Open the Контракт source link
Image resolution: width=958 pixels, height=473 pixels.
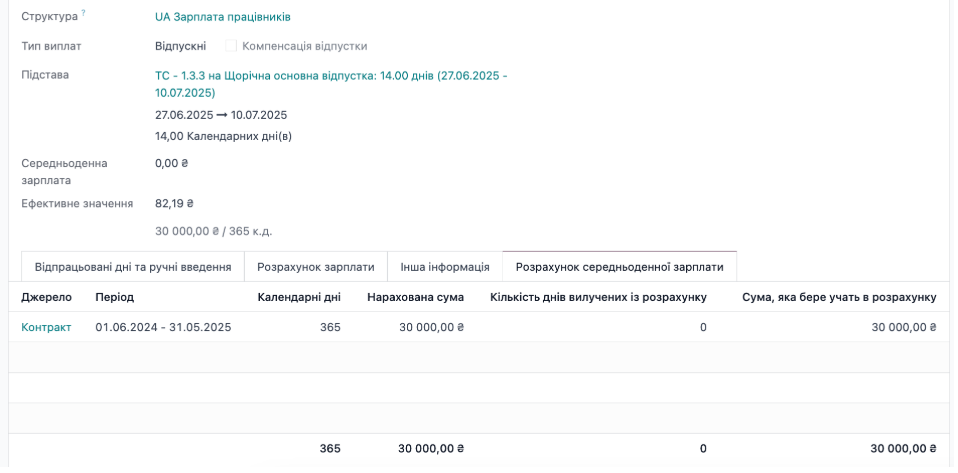[x=46, y=327]
